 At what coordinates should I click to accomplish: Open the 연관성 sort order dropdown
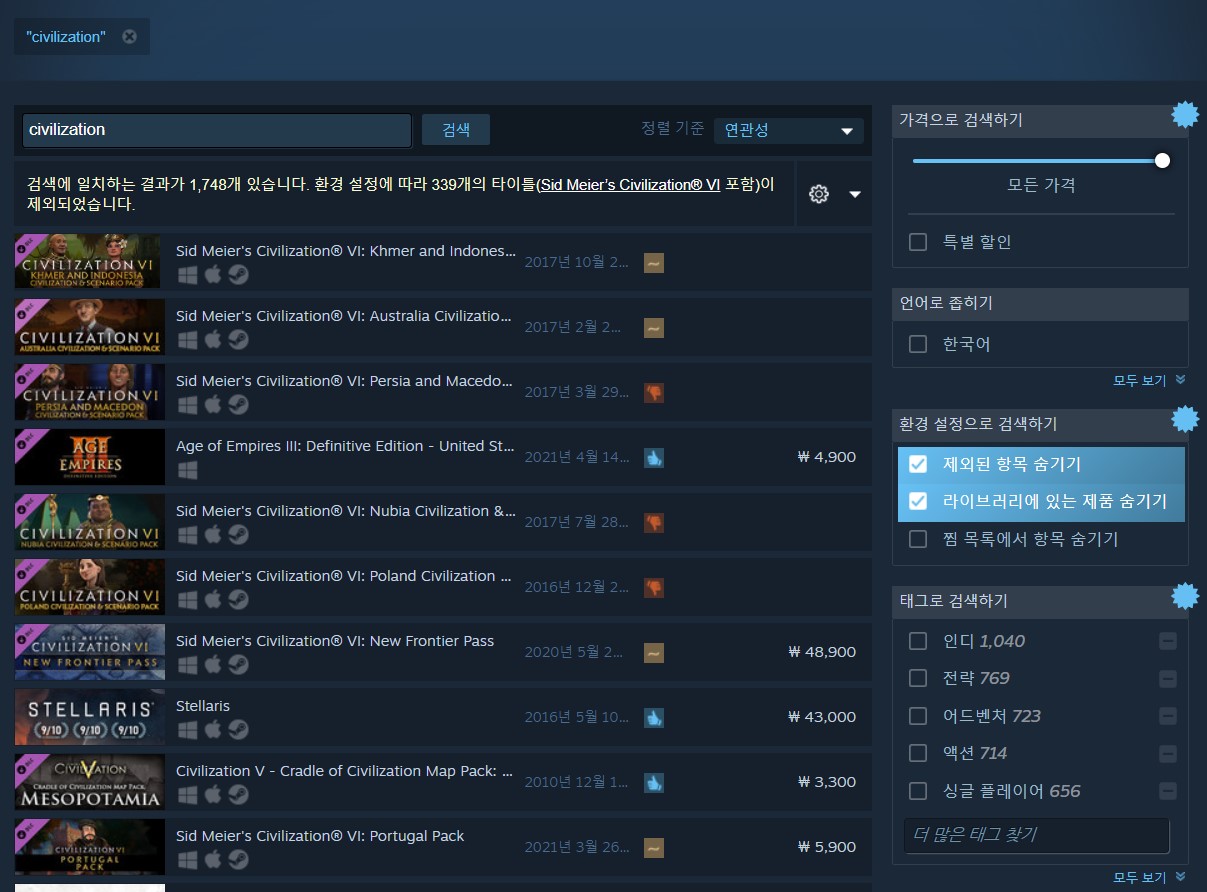[x=788, y=130]
